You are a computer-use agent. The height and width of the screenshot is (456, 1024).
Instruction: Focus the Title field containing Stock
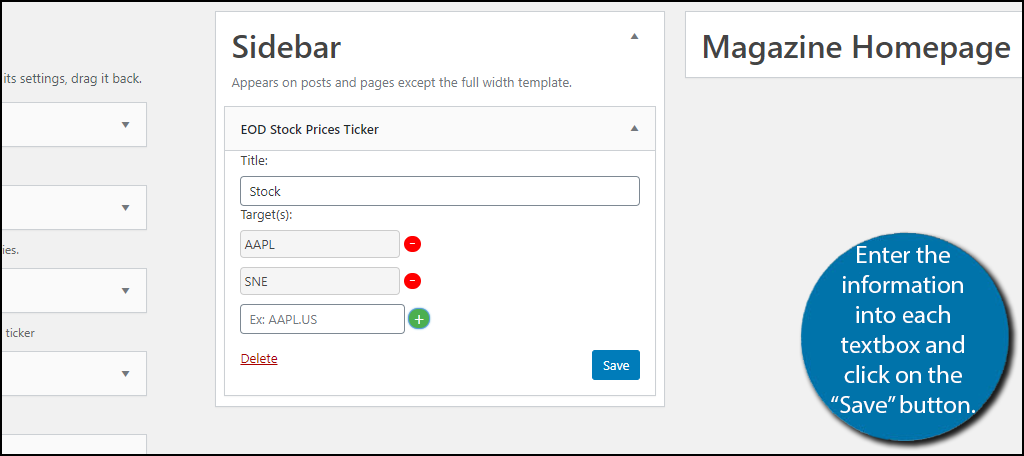(440, 191)
